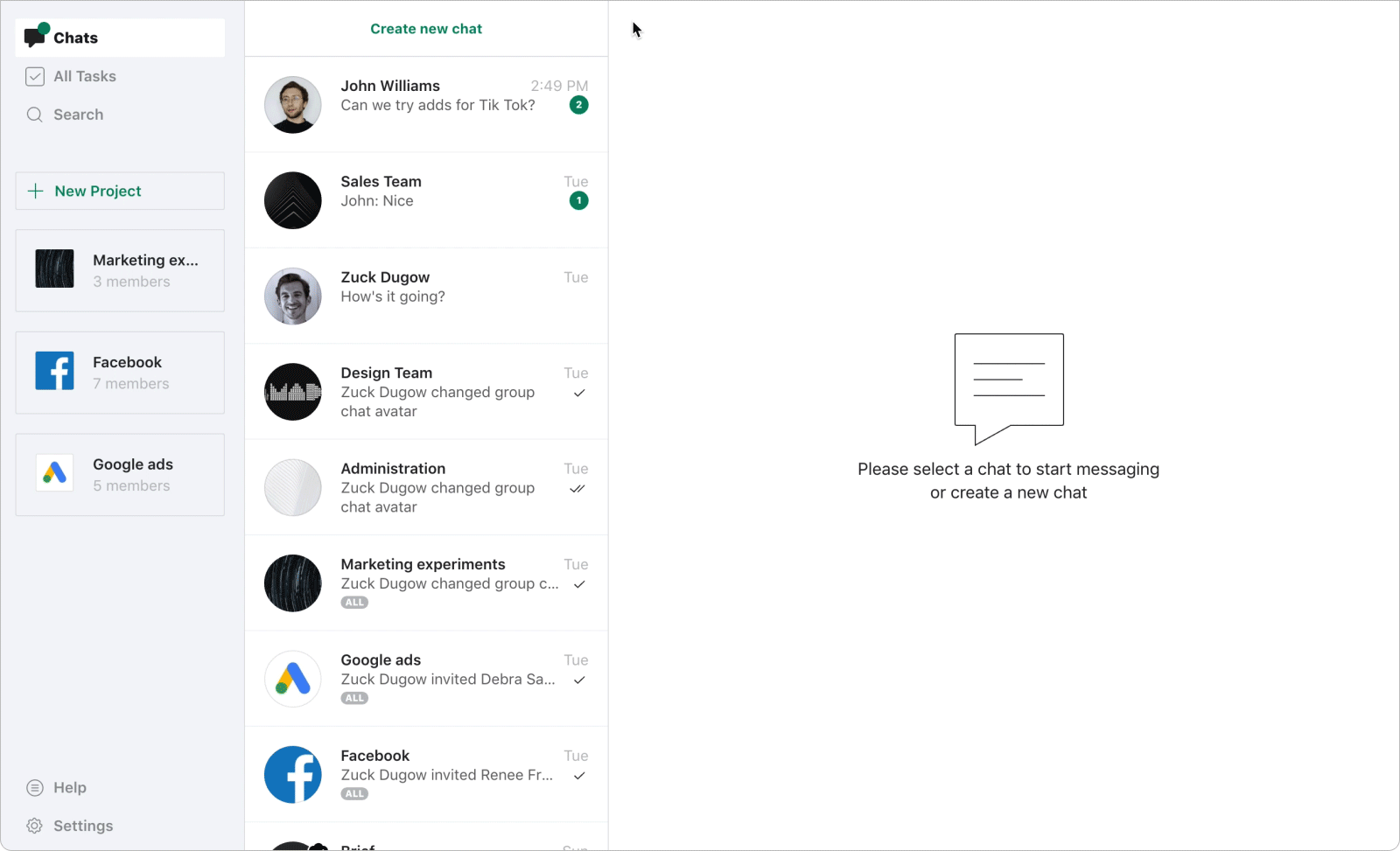Image resolution: width=1400 pixels, height=851 pixels.
Task: Open Zuck Dugow conversation
Action: coord(426,296)
